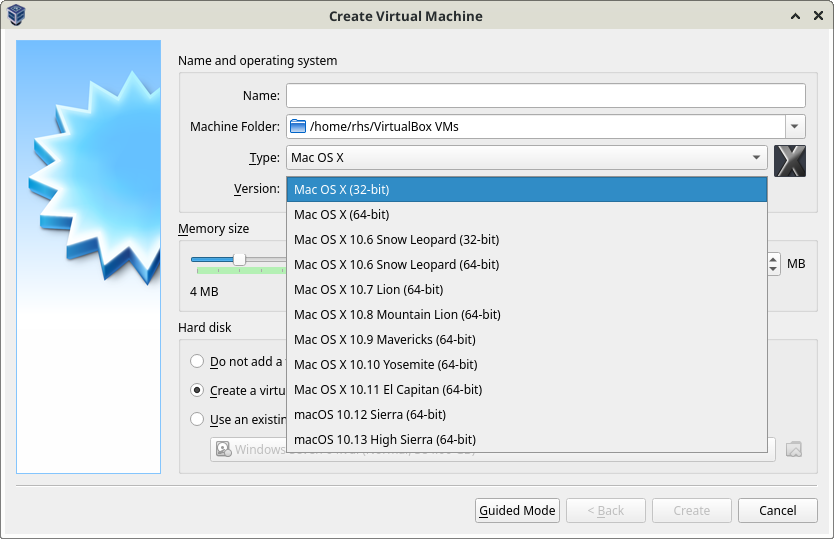Select Mac OS X 10.8 Mountain Lion (64-bit)
The width and height of the screenshot is (834, 539).
527,314
